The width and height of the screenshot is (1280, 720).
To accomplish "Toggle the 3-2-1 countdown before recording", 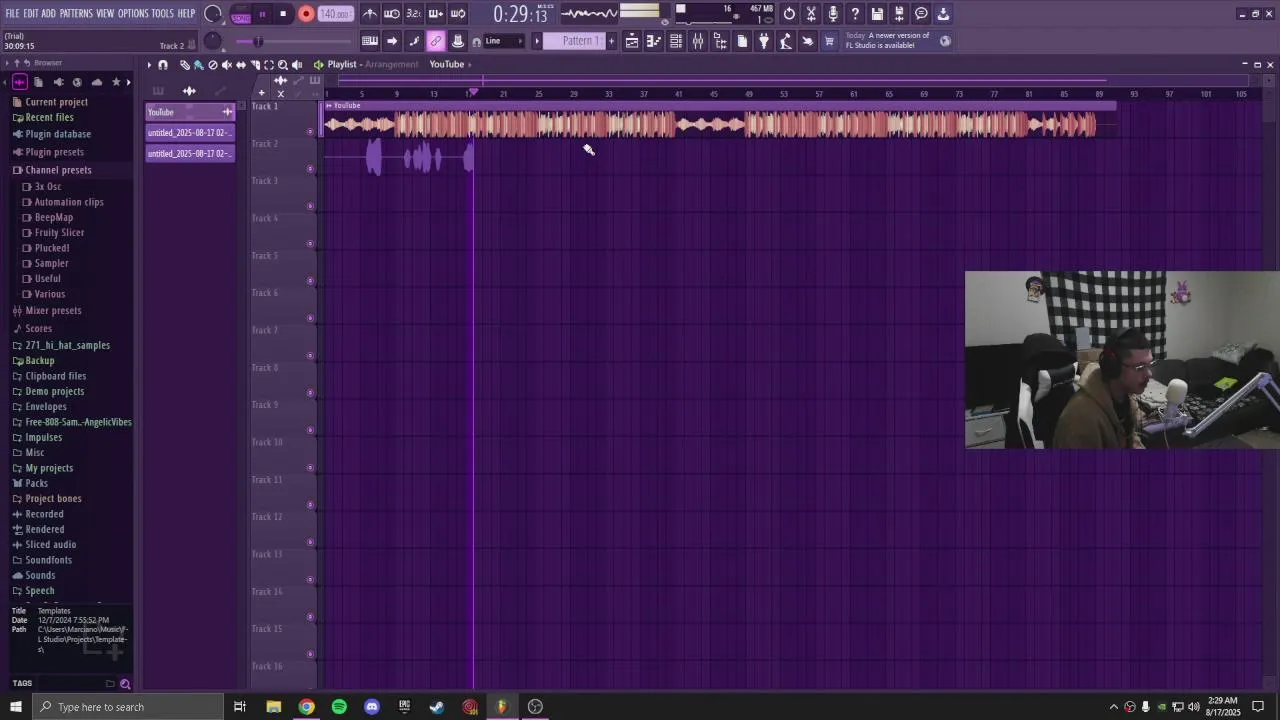I will click(414, 14).
